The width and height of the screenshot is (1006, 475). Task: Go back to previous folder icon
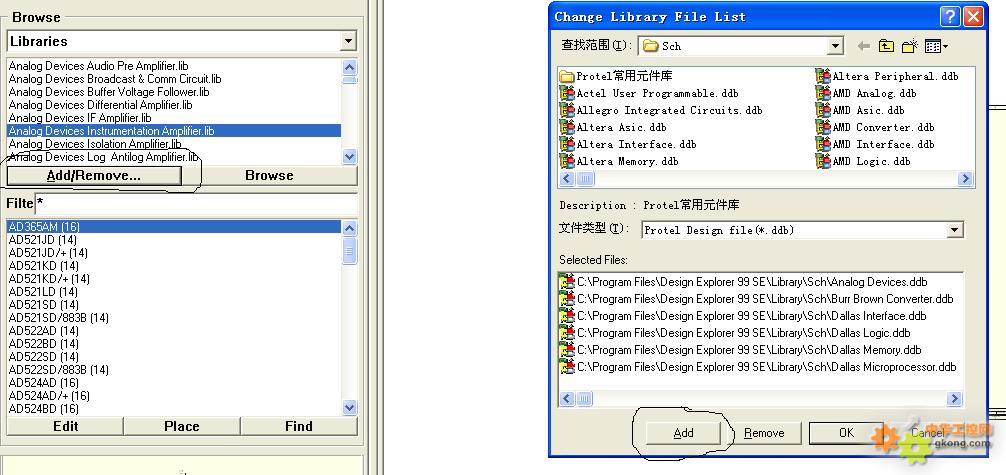864,46
